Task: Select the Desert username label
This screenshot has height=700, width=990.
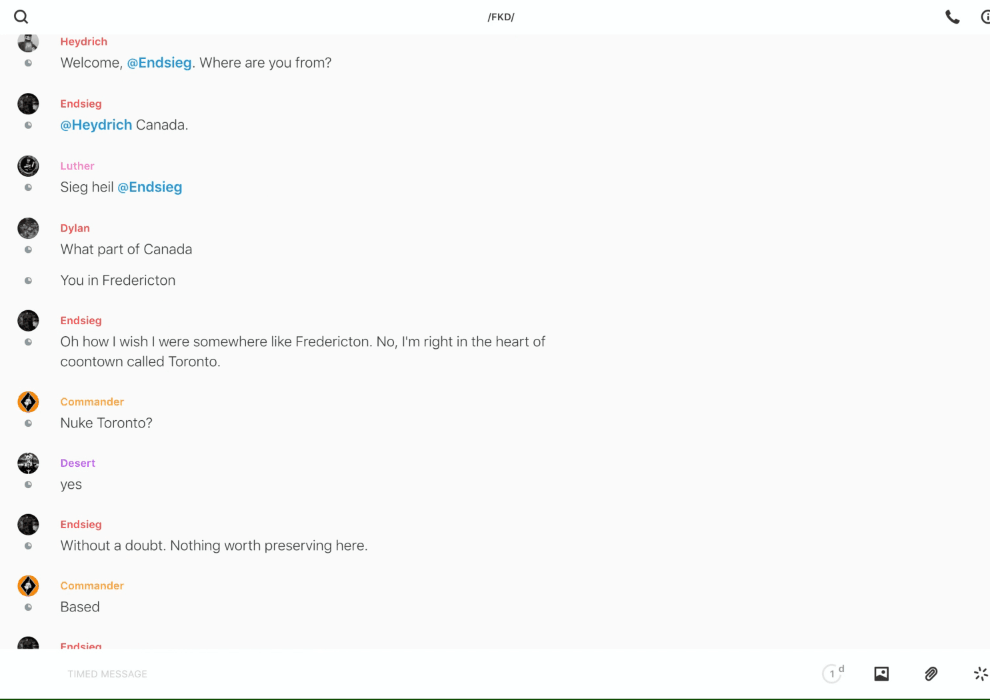Action: (x=78, y=463)
